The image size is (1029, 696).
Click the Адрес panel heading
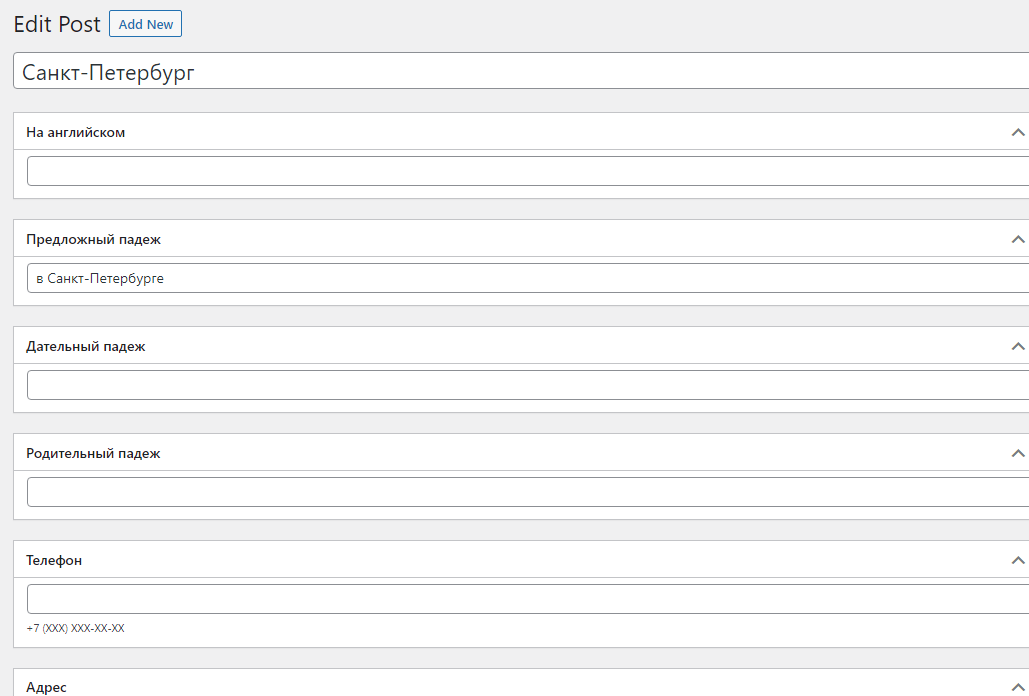[46, 687]
